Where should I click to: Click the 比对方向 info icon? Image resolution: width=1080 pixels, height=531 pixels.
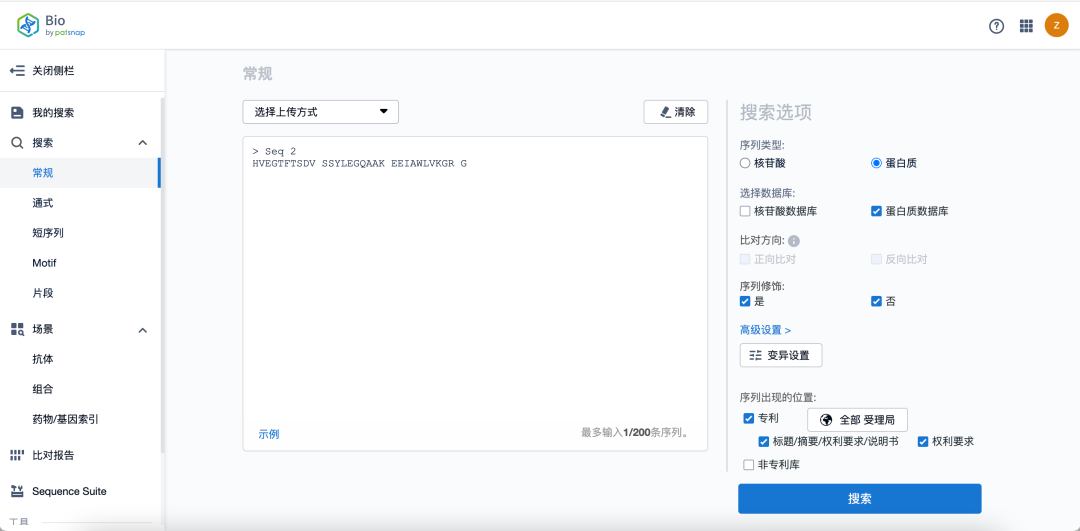[794, 241]
